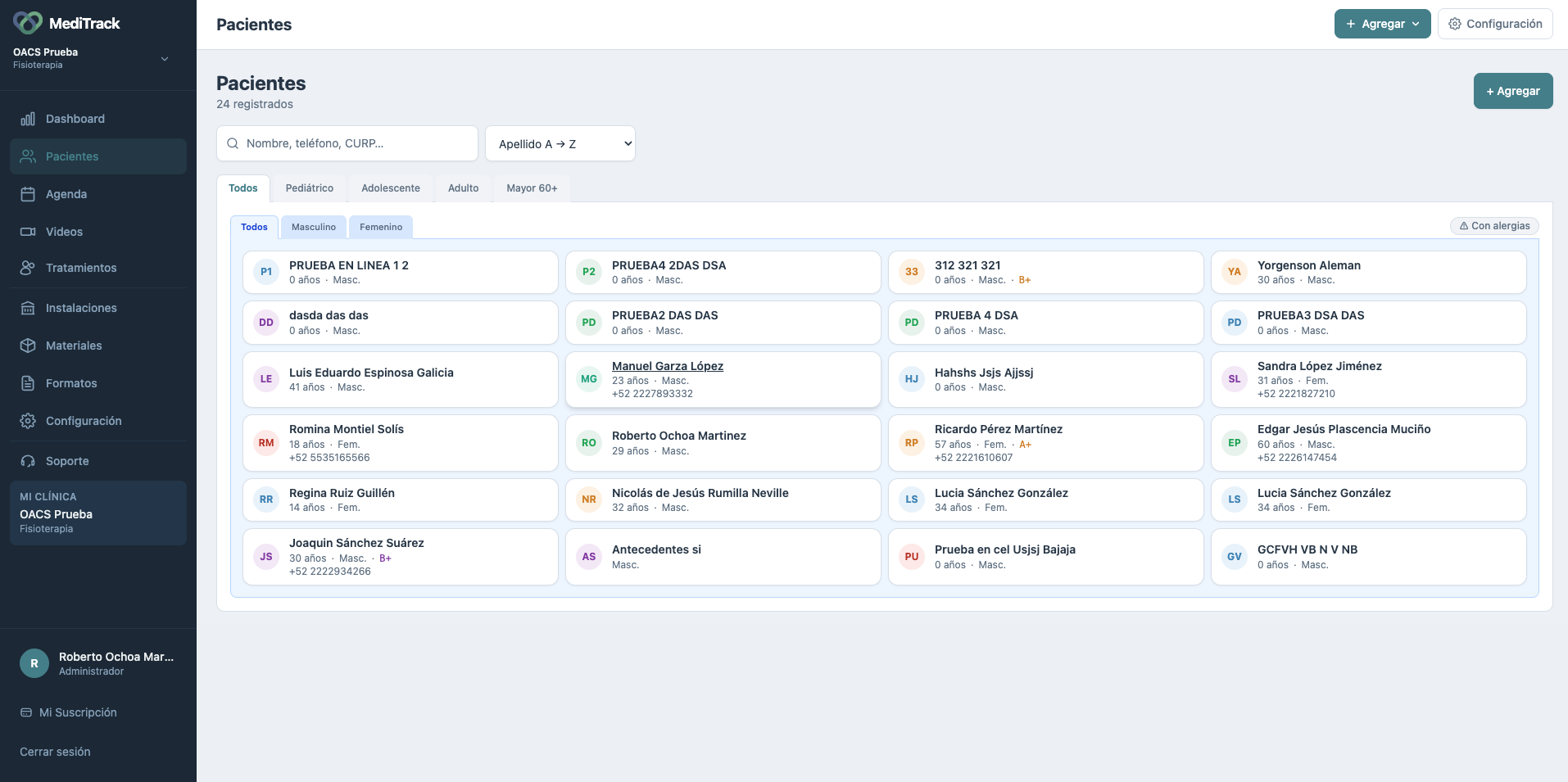Viewport: 1568px width, 782px height.
Task: Click the Instalaciones building icon
Action: click(28, 308)
